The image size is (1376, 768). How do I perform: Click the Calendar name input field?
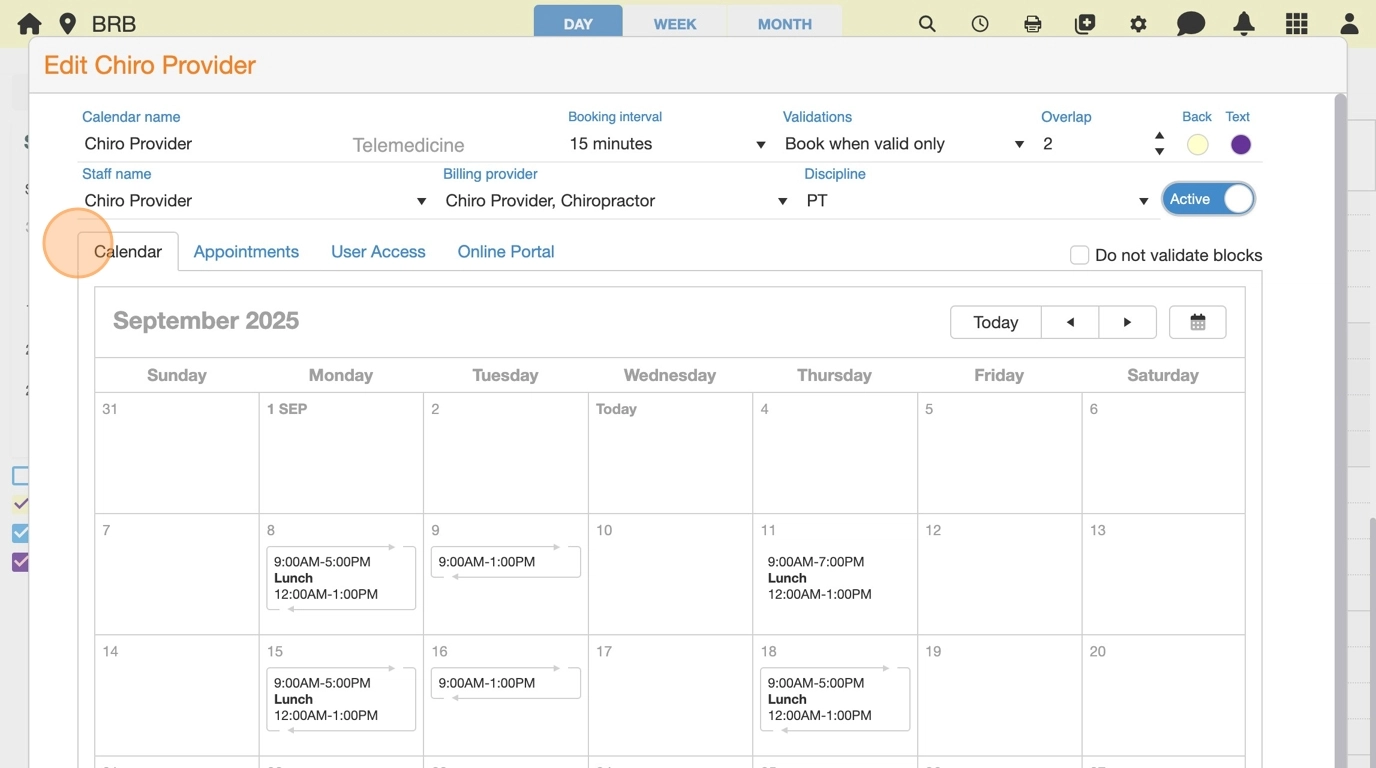(x=210, y=144)
